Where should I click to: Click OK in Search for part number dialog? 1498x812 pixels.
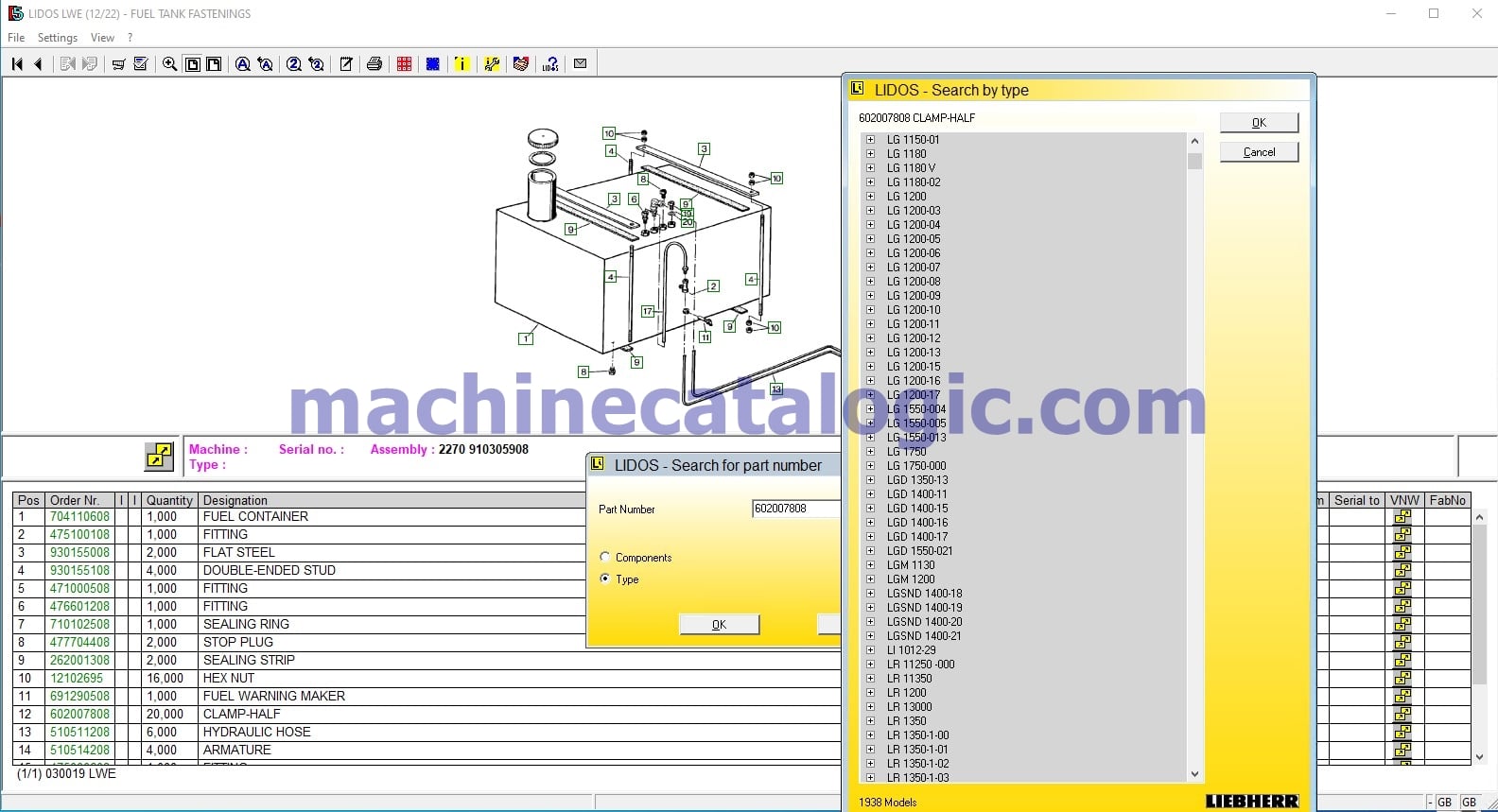719,625
